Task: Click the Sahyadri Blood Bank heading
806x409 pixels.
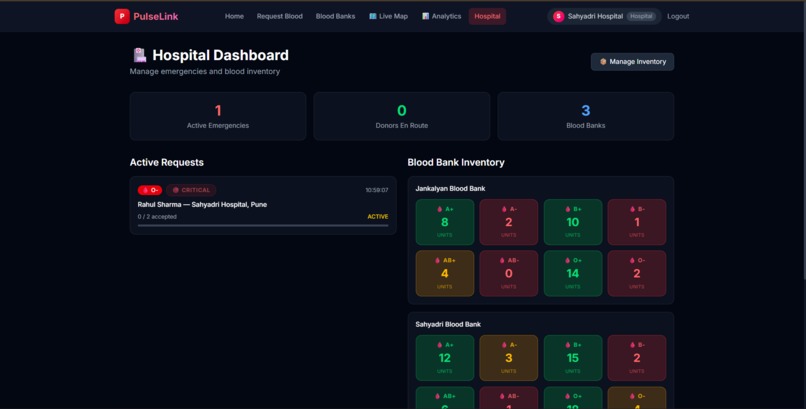Action: 448,324
